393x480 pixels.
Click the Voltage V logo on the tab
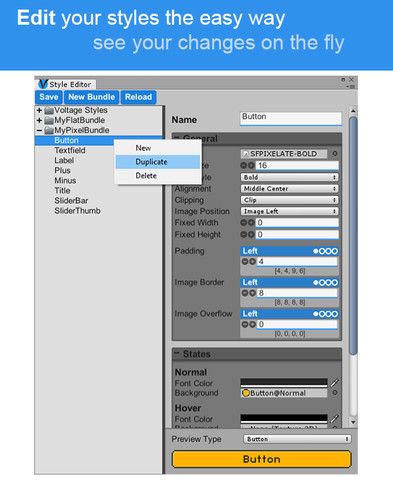[x=43, y=84]
